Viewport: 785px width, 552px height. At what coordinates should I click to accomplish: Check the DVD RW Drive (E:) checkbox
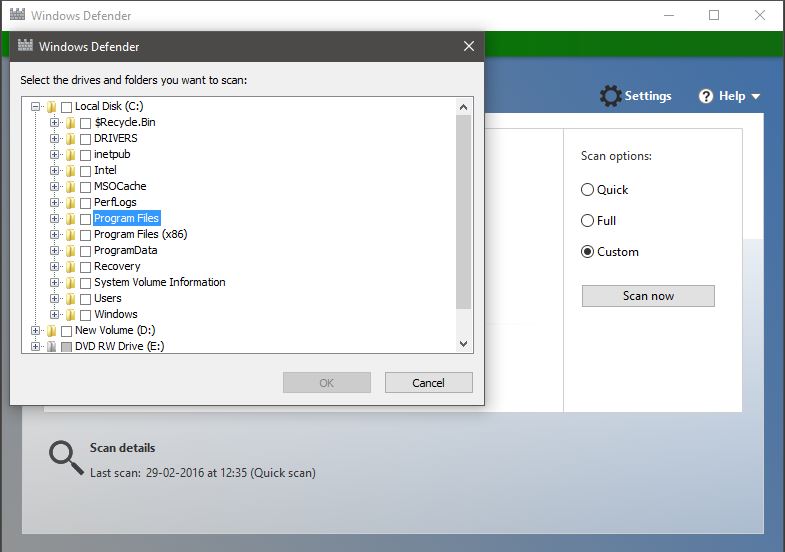67,347
